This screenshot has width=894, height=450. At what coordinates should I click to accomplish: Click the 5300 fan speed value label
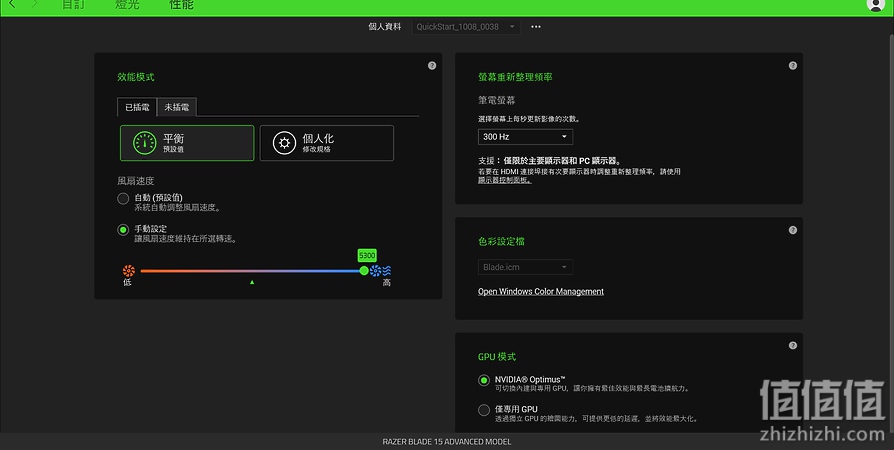click(367, 256)
